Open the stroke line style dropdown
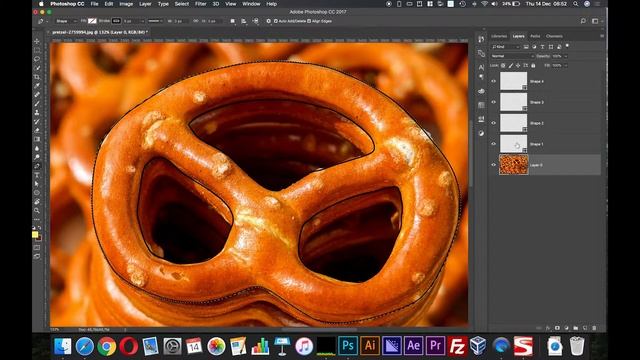640x360 pixels. (x=156, y=21)
